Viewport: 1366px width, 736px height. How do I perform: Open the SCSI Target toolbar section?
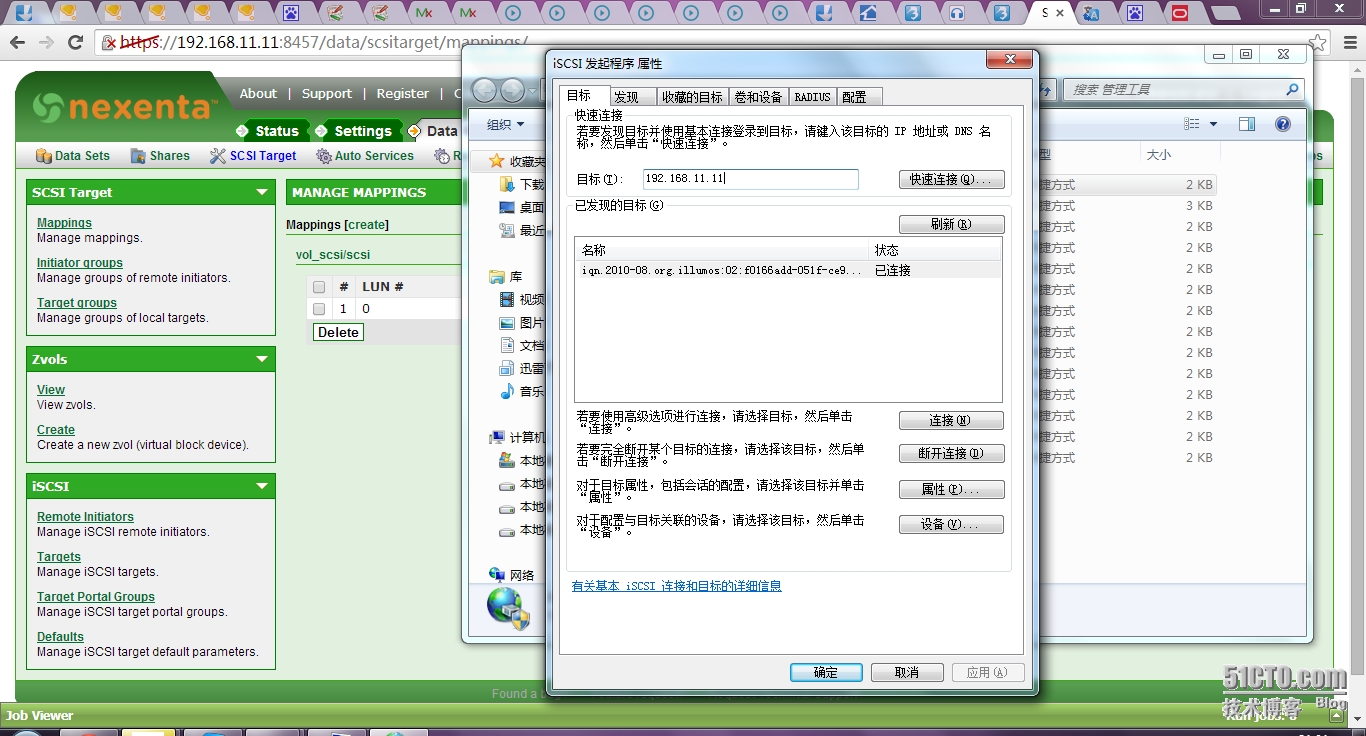click(253, 156)
